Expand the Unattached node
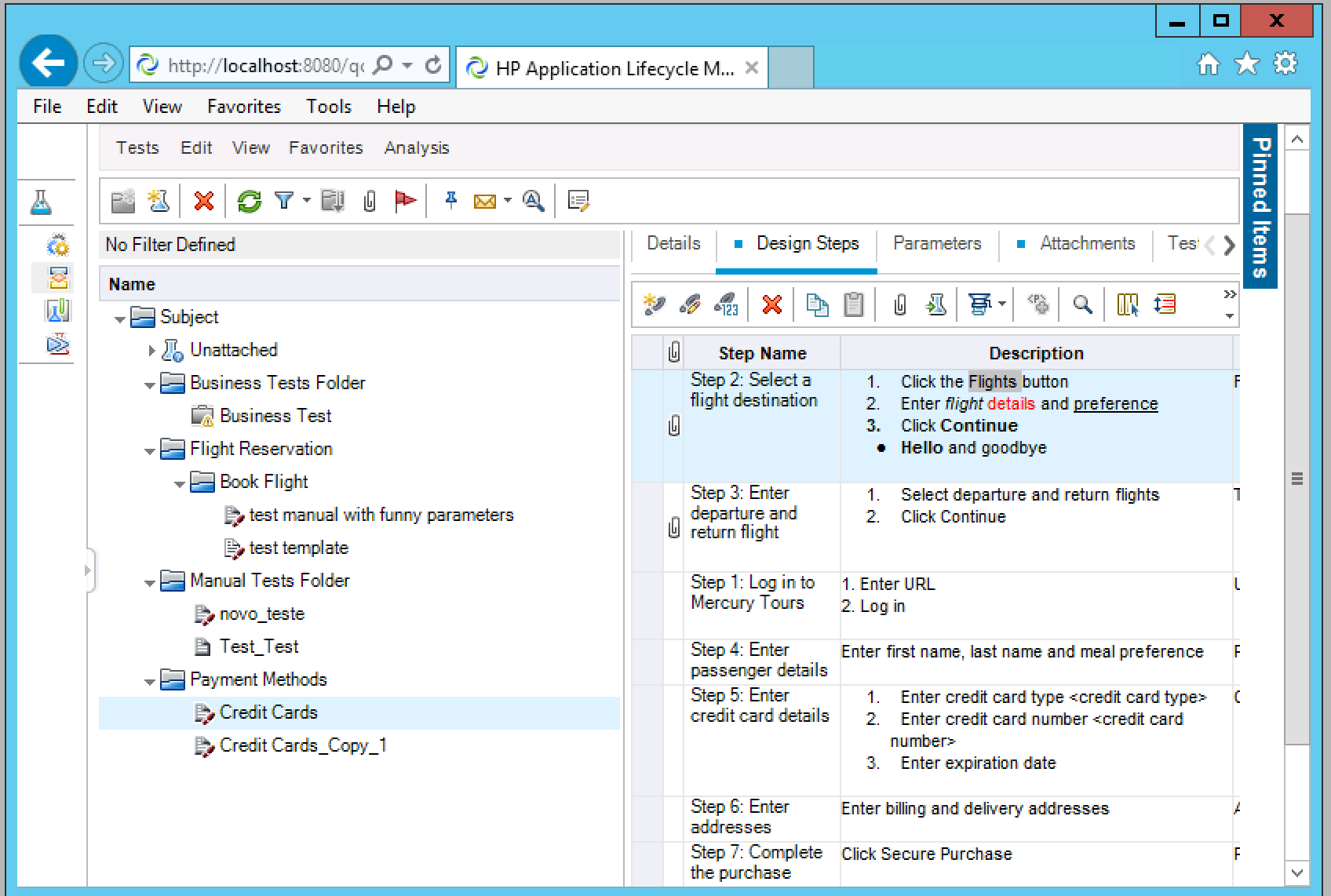 [x=151, y=351]
